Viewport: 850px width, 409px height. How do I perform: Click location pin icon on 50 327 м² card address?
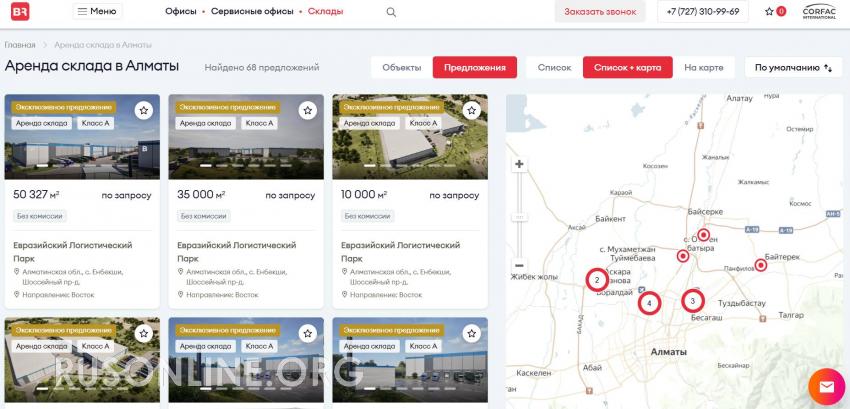tap(17, 272)
